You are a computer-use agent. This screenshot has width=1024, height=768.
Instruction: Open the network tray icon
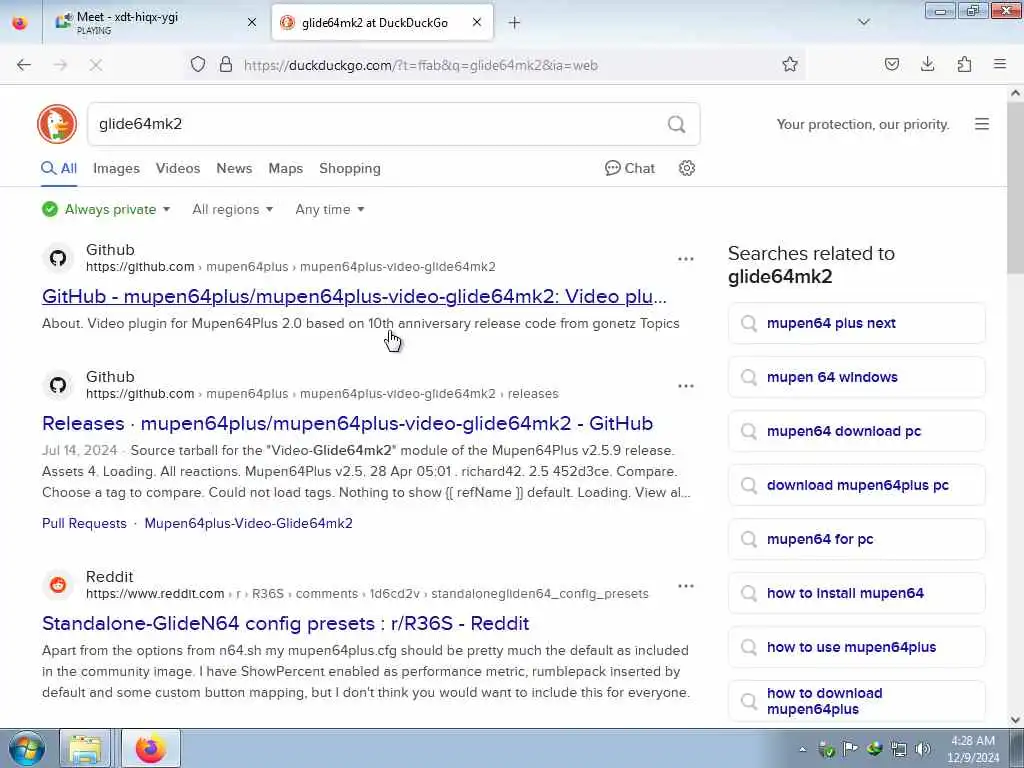tap(899, 749)
